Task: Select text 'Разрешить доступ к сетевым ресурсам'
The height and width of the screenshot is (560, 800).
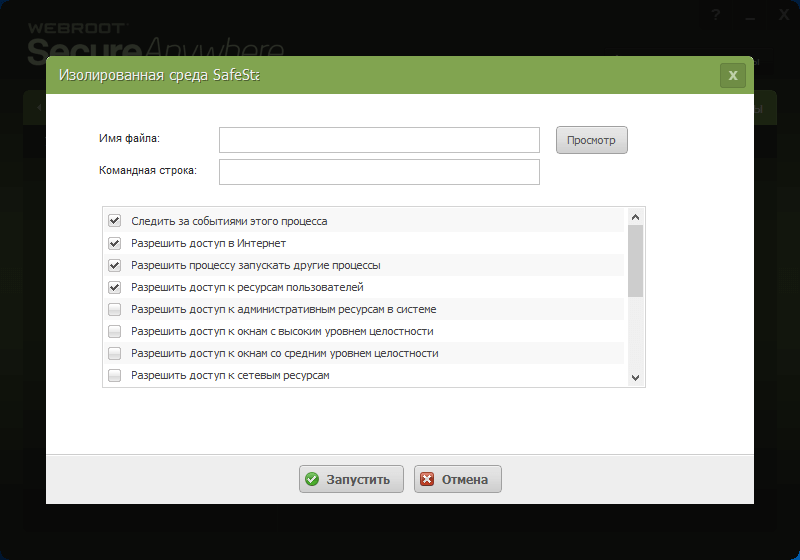Action: [230, 375]
